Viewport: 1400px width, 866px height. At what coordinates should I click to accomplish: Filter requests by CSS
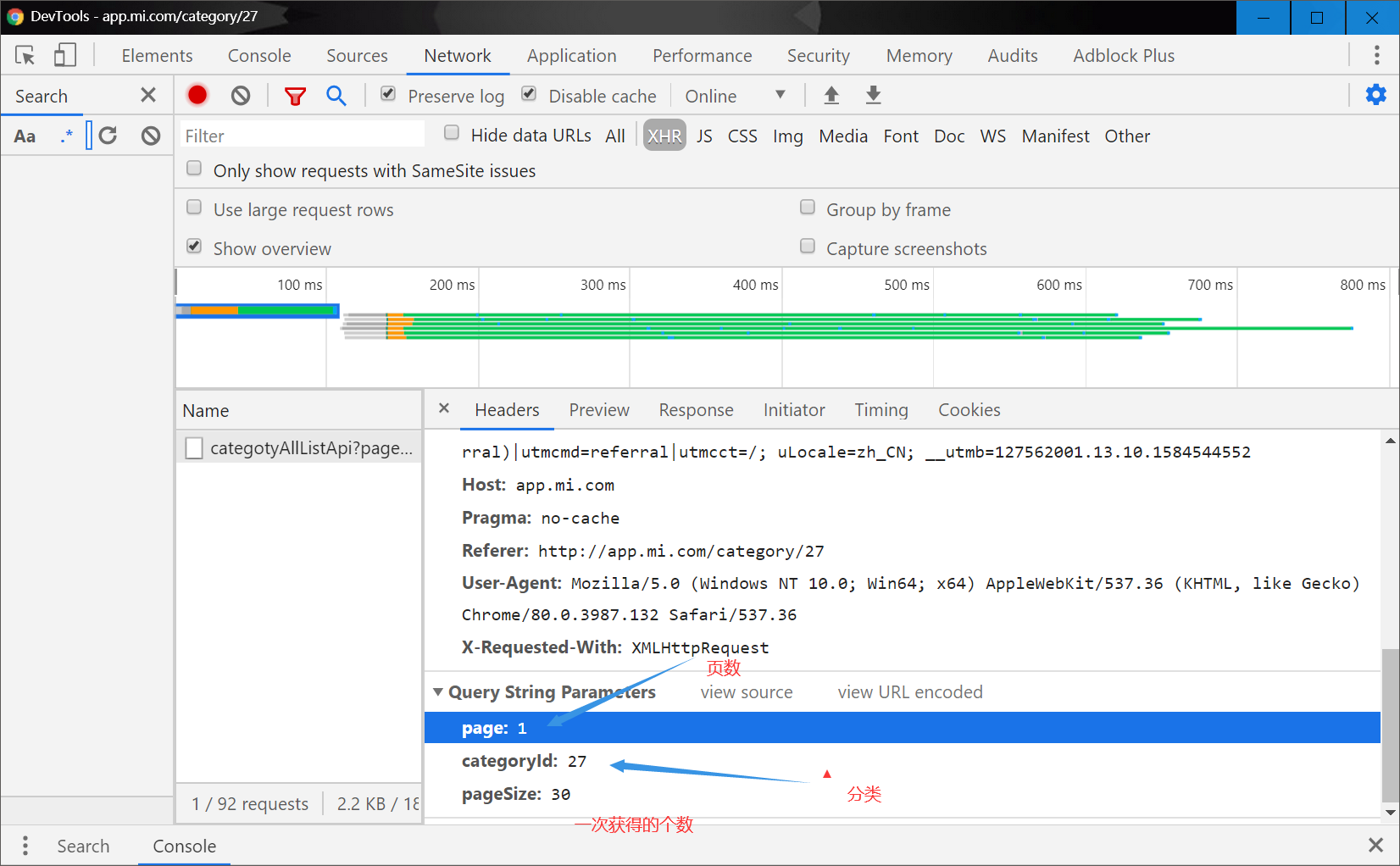point(742,136)
